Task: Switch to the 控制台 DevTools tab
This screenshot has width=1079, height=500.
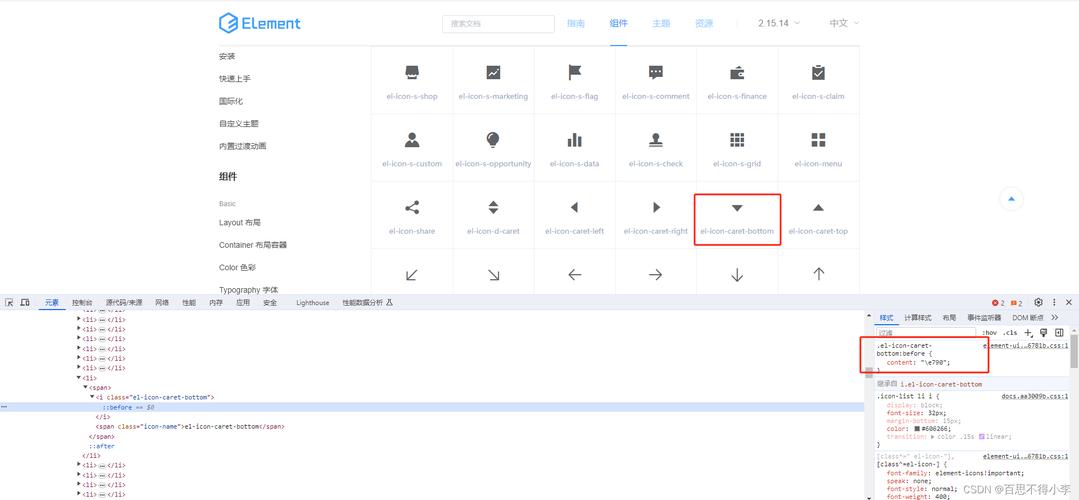Action: click(x=82, y=303)
